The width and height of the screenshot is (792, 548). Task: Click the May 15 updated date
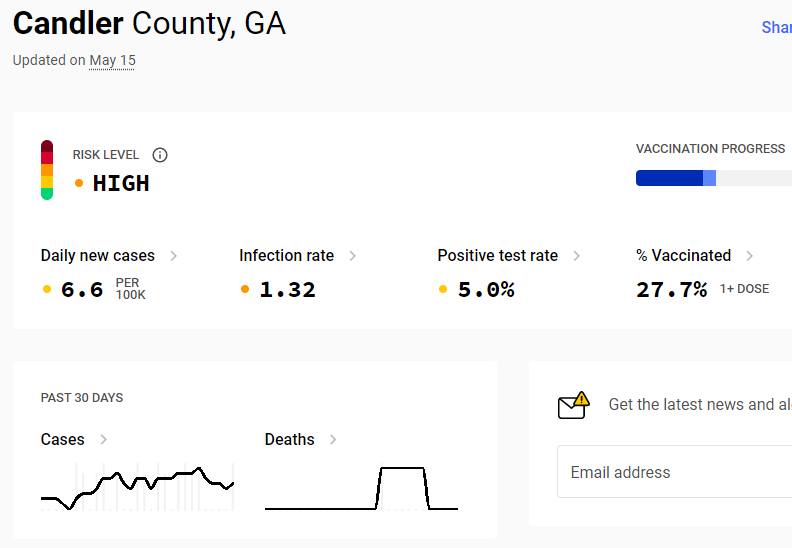[112, 61]
